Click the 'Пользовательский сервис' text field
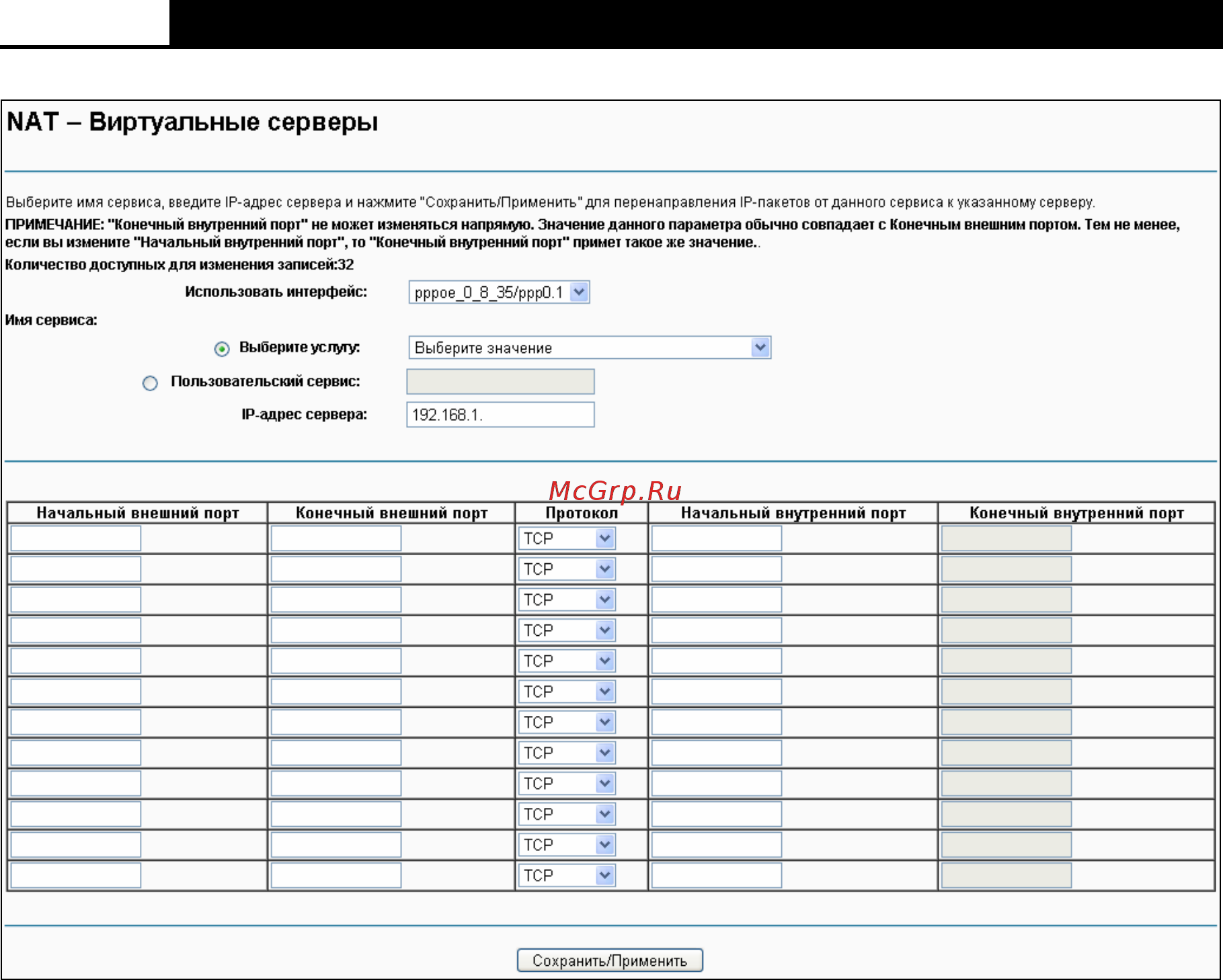The width and height of the screenshot is (1223, 980). [500, 381]
